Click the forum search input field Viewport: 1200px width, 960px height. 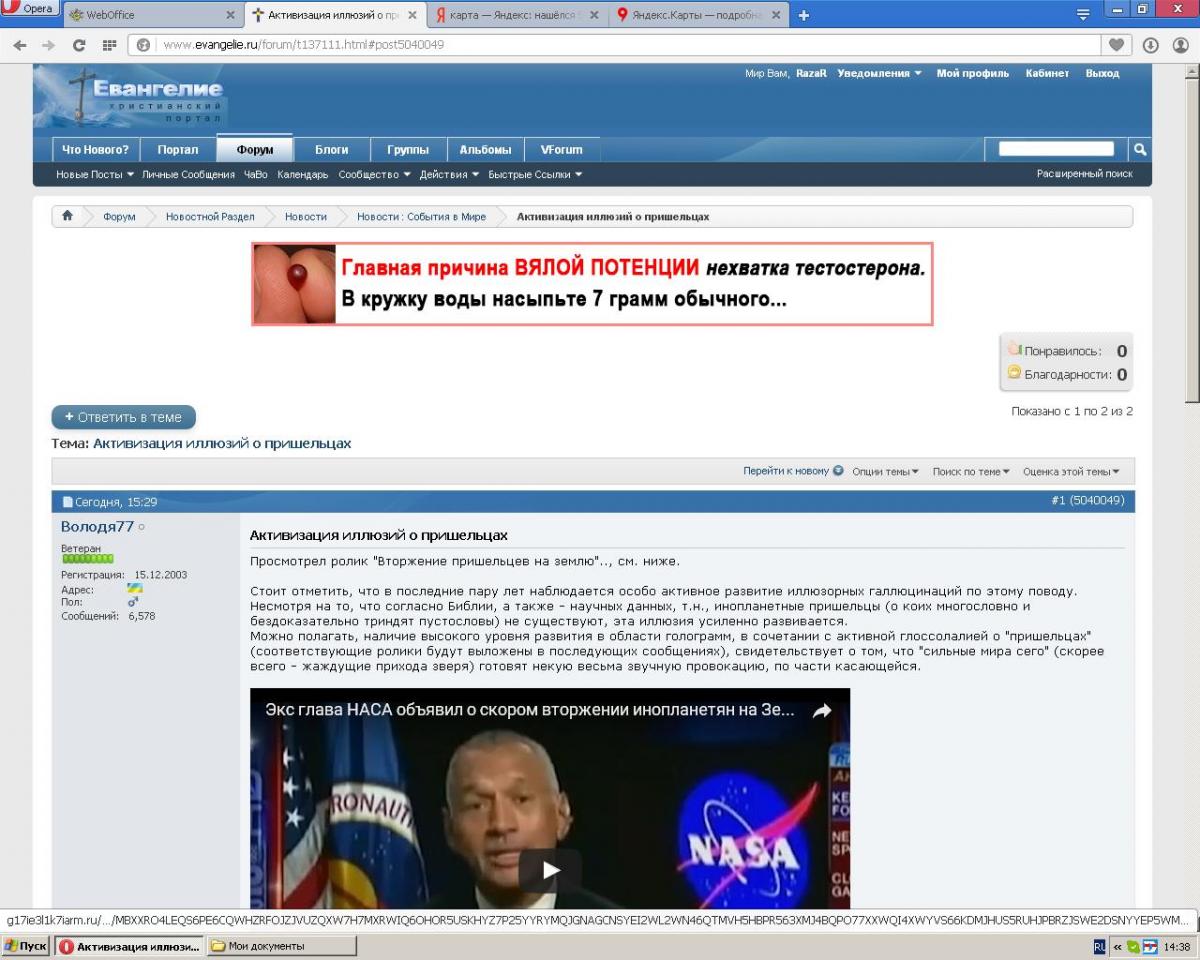1055,149
